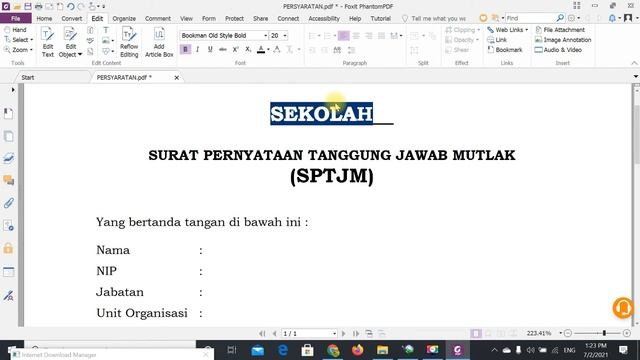Open the font name dropdown

click(265, 36)
